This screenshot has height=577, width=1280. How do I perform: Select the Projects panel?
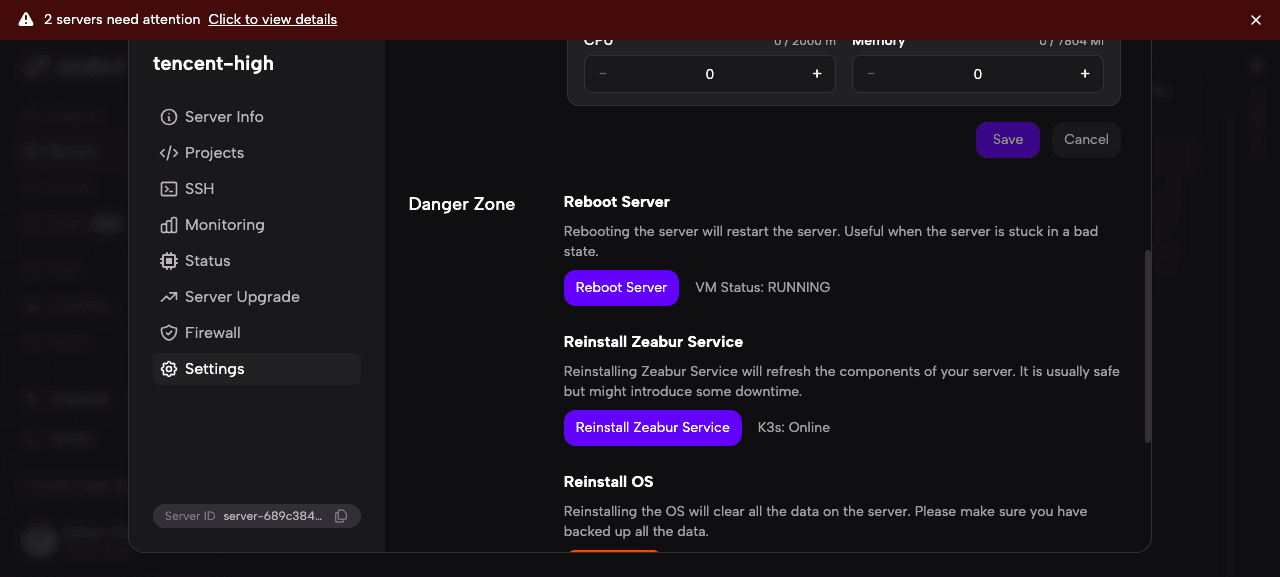[x=214, y=152]
